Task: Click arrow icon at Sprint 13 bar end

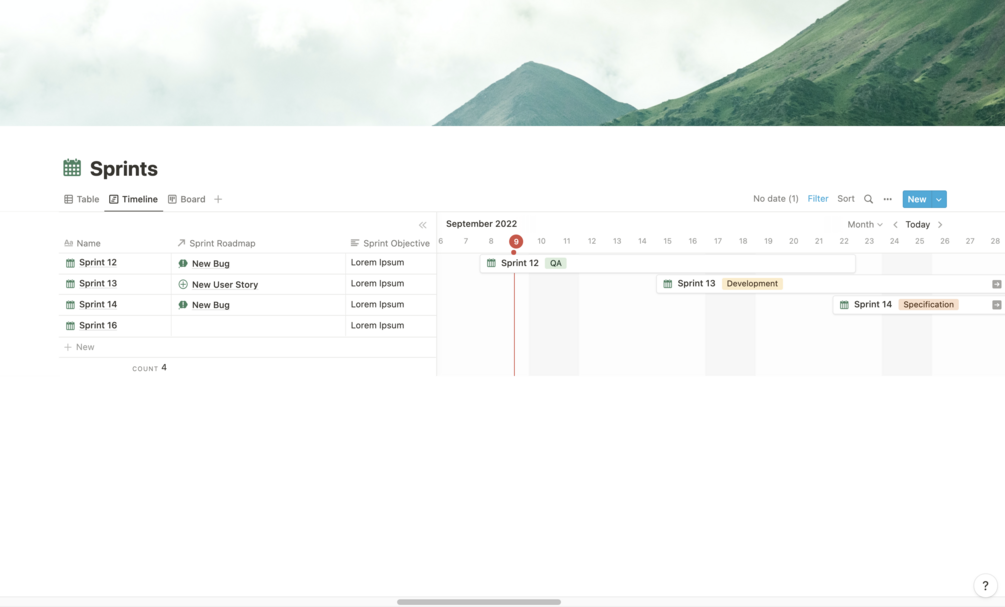Action: (x=997, y=284)
